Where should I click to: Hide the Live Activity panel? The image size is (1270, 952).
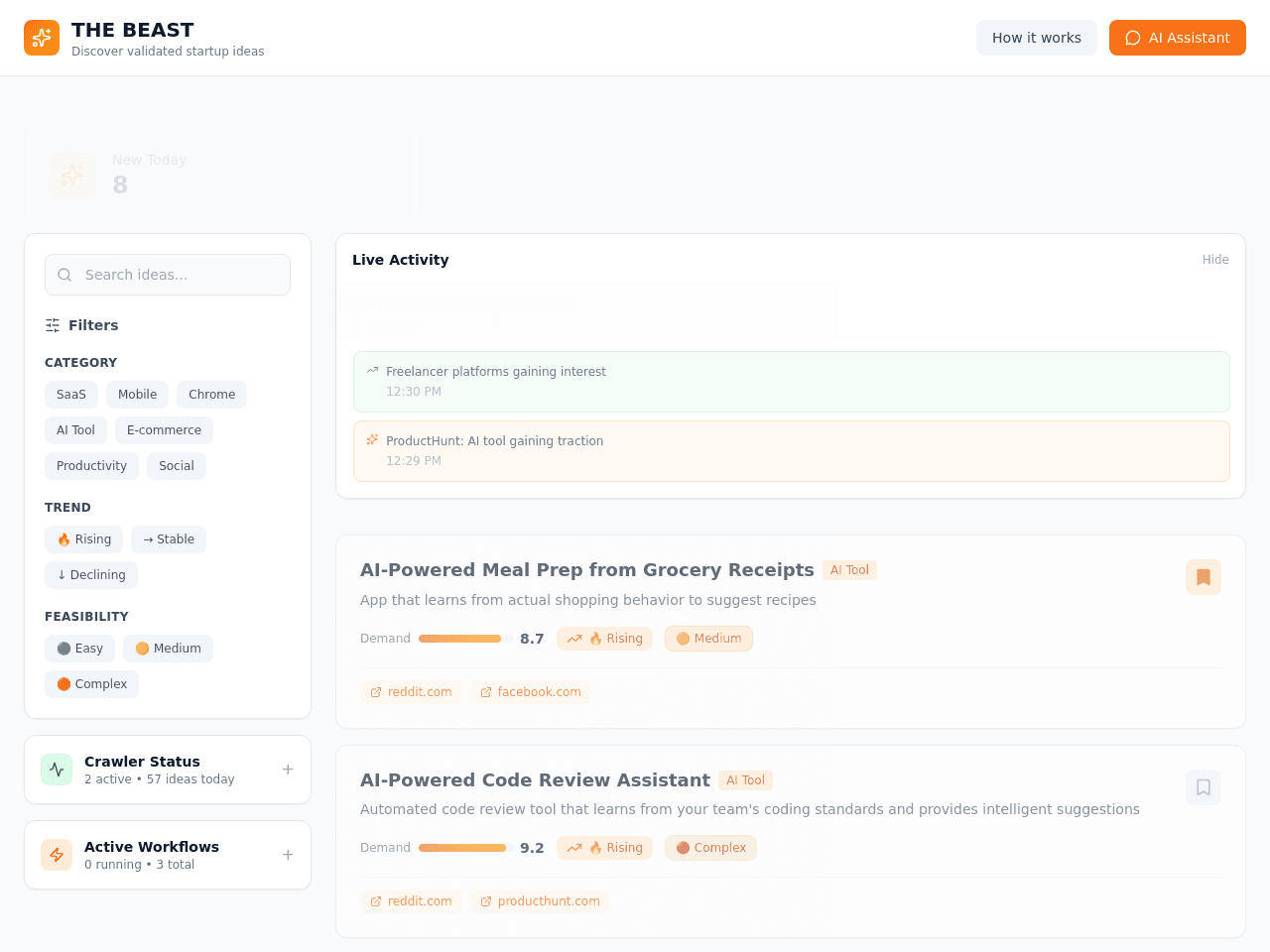tap(1215, 260)
